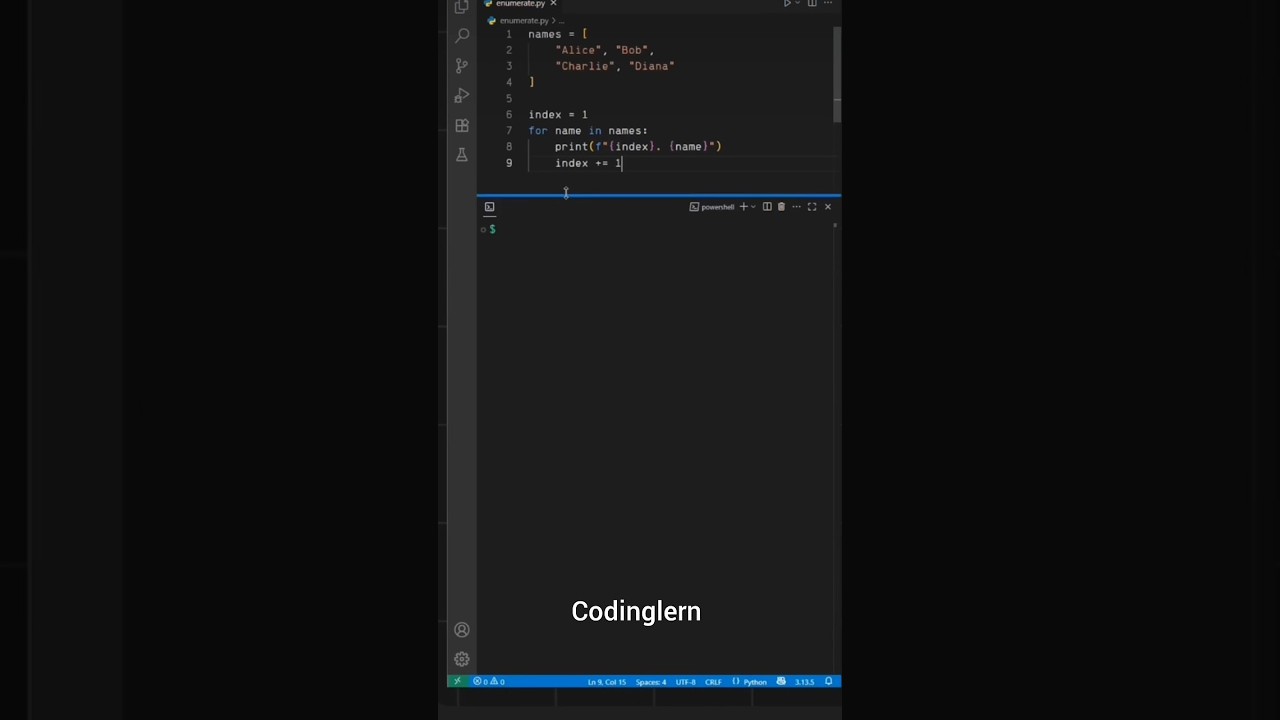Click on the "Charlie" string
This screenshot has height=720, width=1280.
(585, 66)
